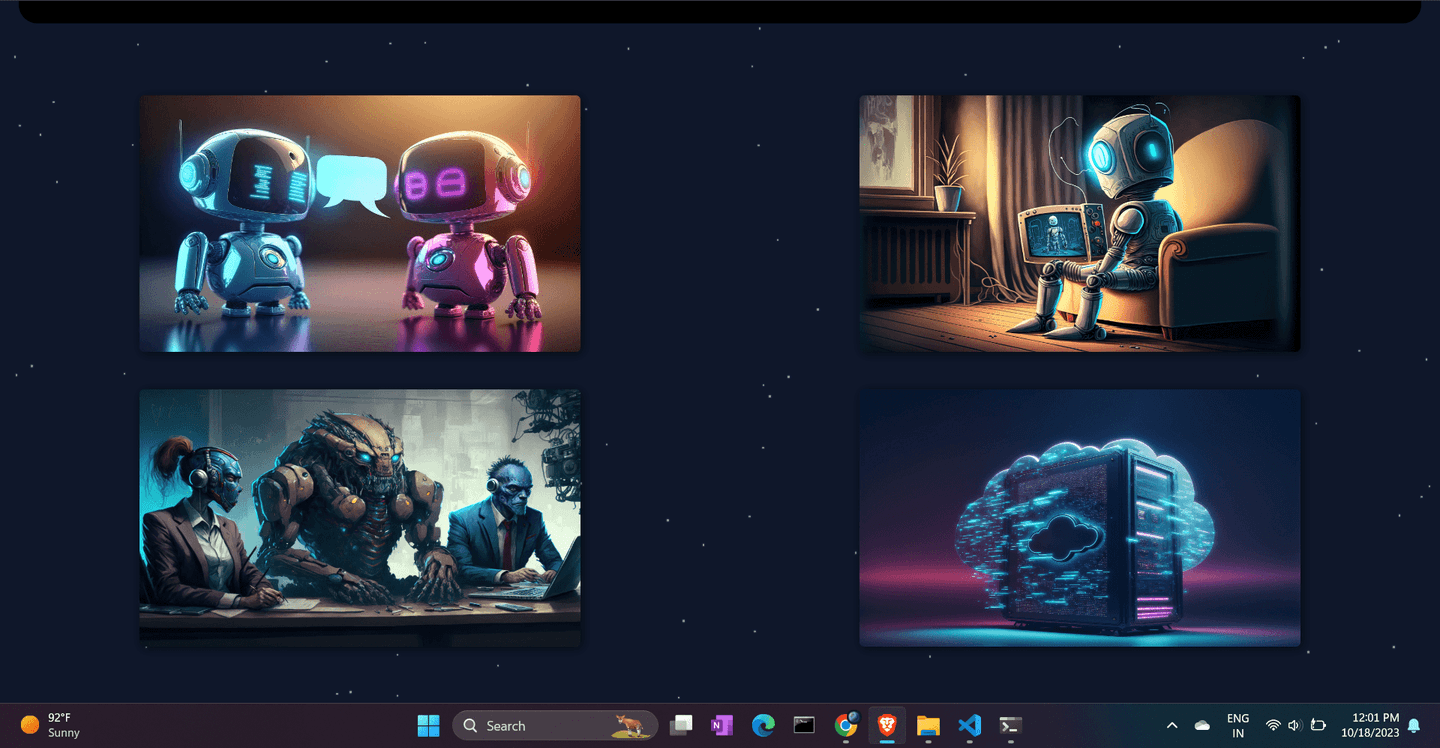Switch to Visual Studio Code

click(969, 725)
